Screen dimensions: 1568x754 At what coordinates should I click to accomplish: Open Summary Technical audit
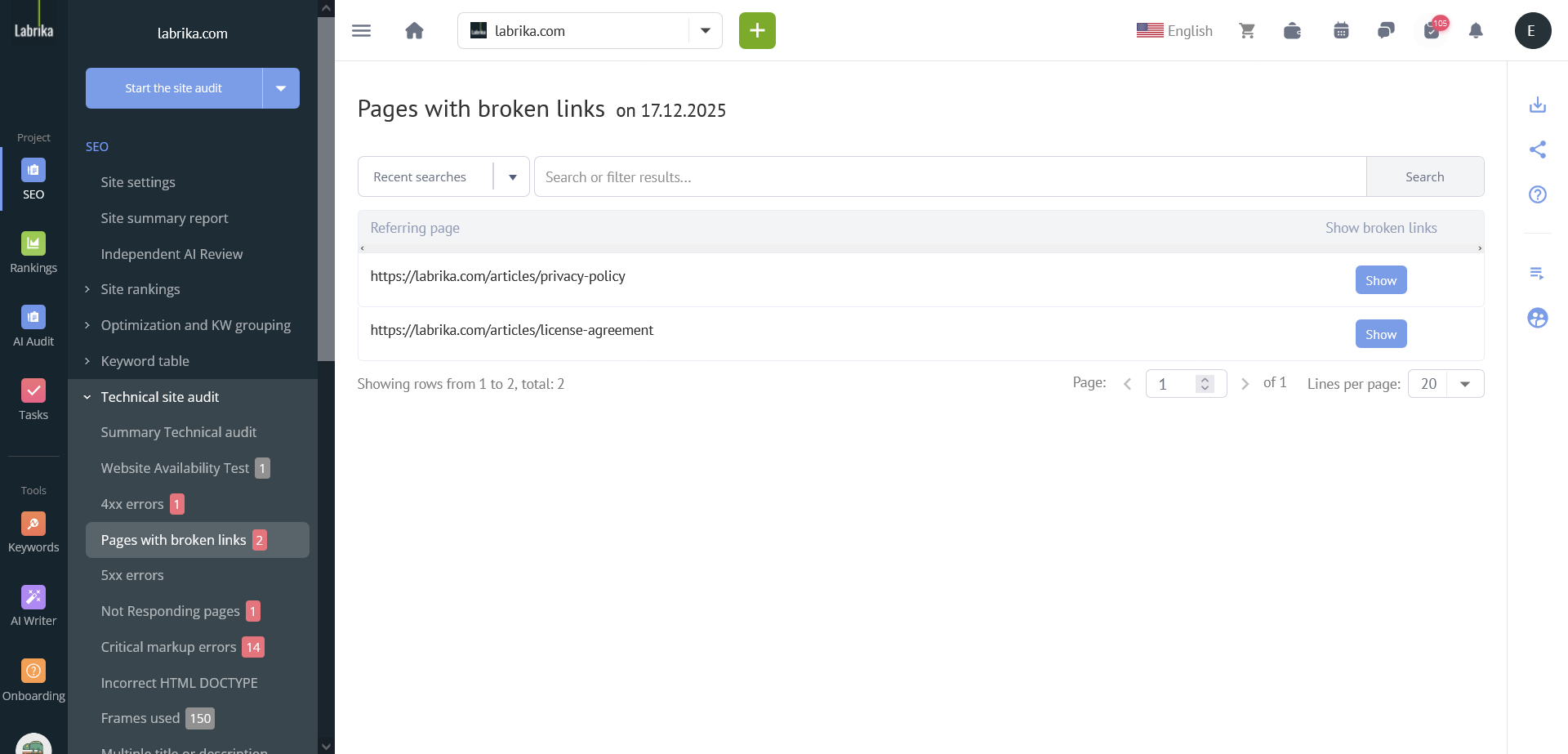tap(178, 432)
